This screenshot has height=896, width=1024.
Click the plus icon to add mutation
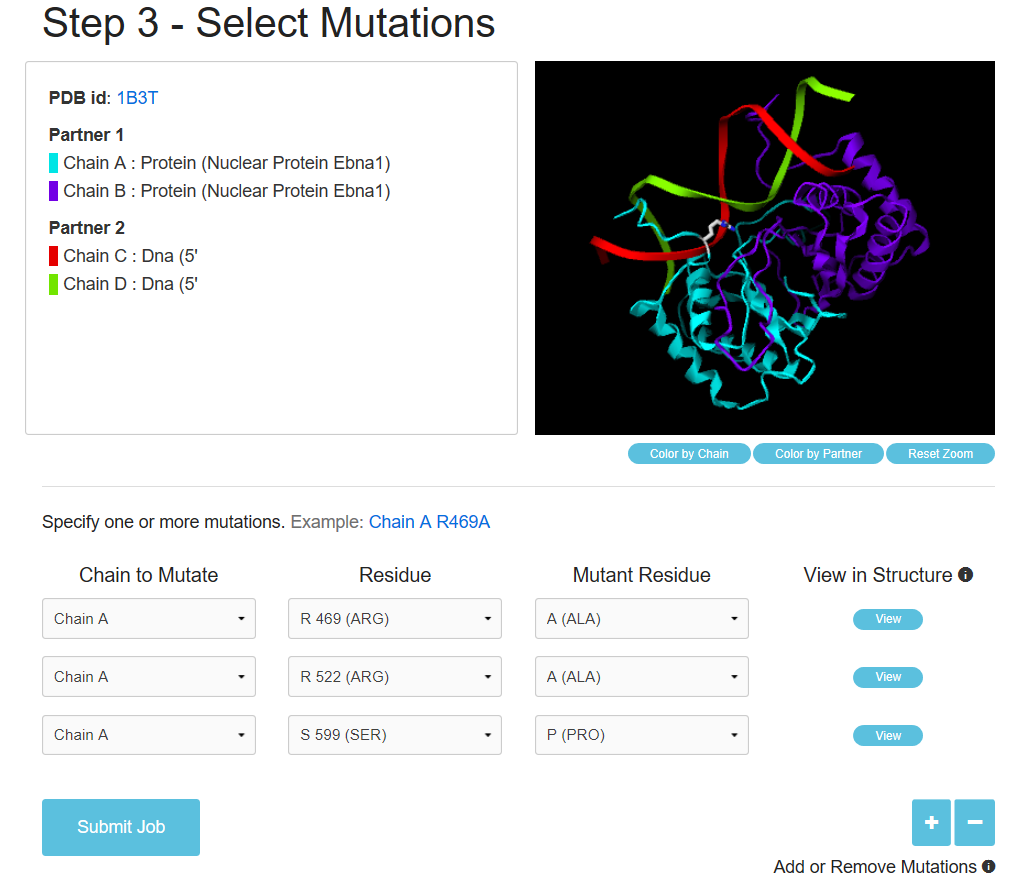click(931, 823)
